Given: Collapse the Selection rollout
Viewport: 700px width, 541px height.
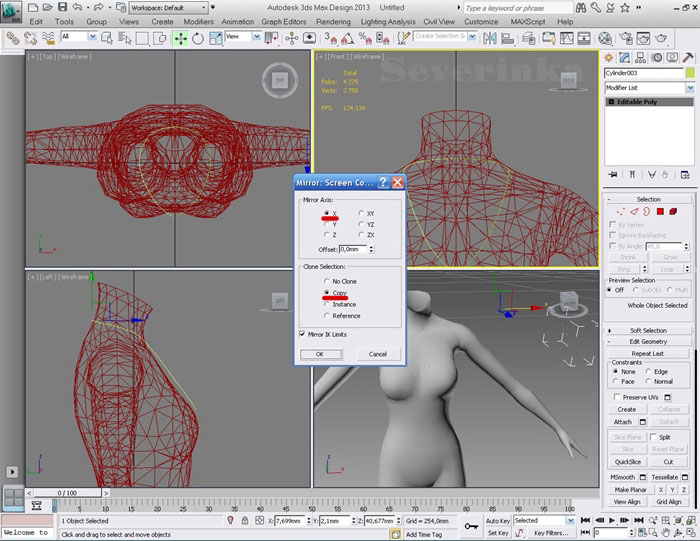Looking at the screenshot, I should click(648, 199).
